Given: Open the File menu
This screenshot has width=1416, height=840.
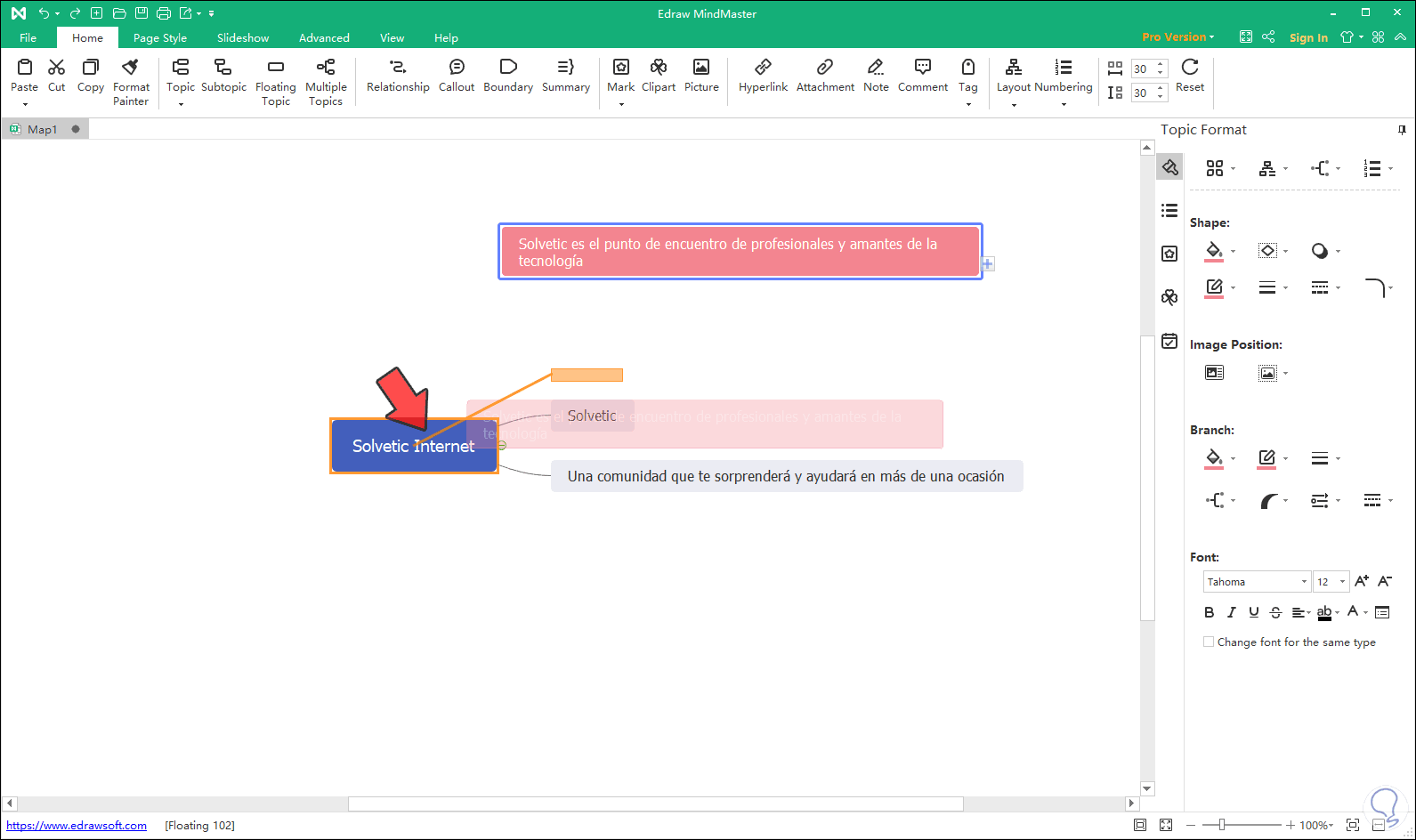Looking at the screenshot, I should click(x=28, y=37).
